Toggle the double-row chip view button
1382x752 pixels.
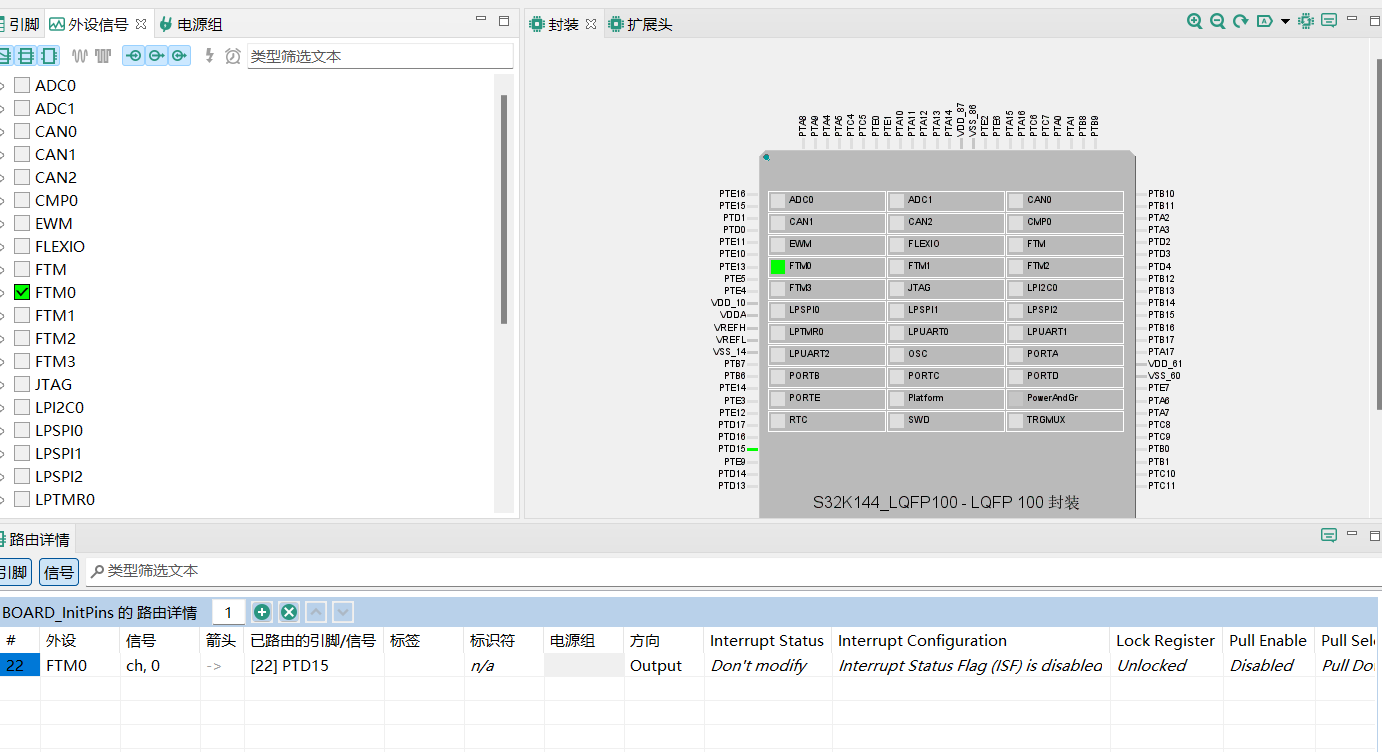(26, 56)
